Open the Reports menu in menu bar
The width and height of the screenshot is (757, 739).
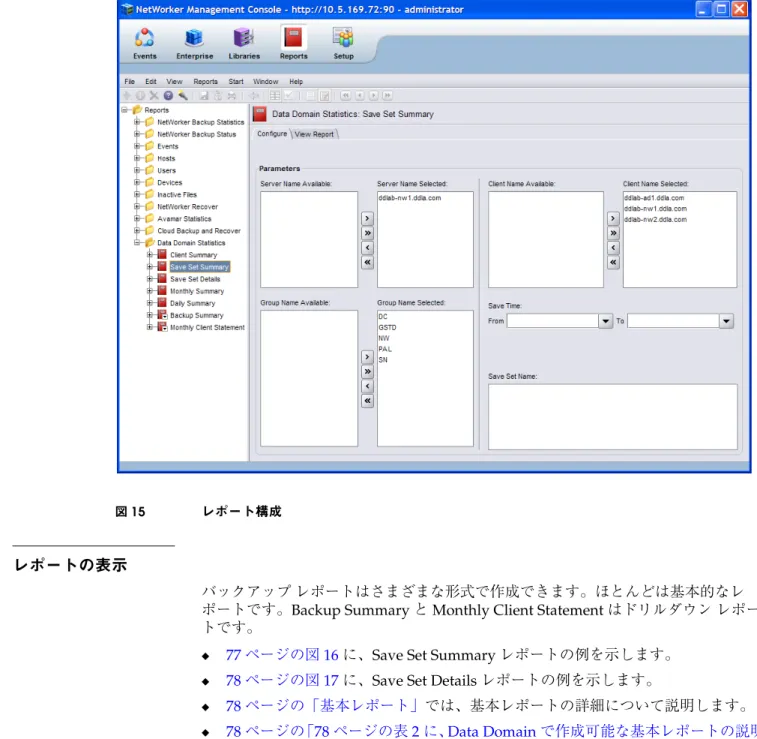click(x=206, y=82)
